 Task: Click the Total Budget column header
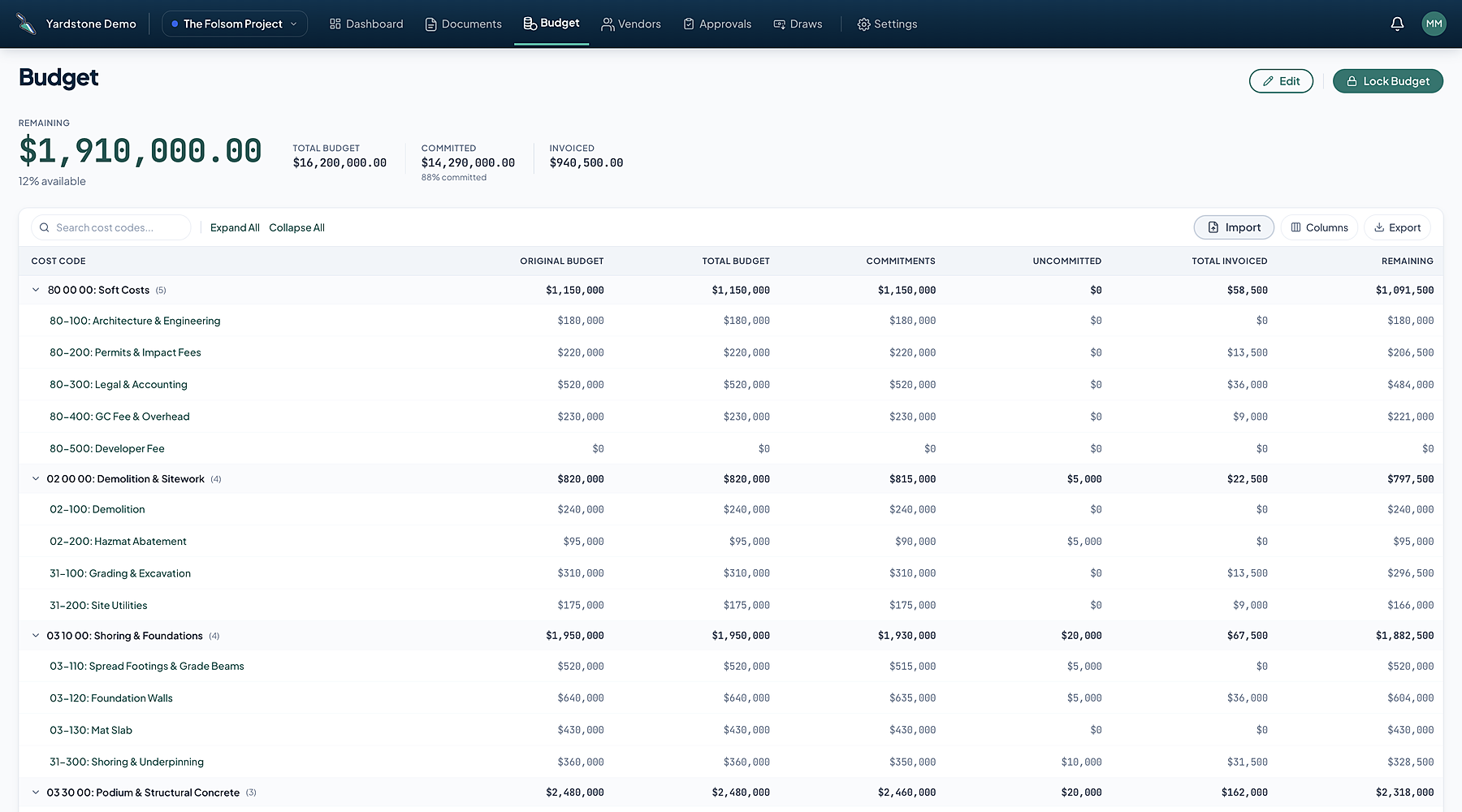point(736,261)
